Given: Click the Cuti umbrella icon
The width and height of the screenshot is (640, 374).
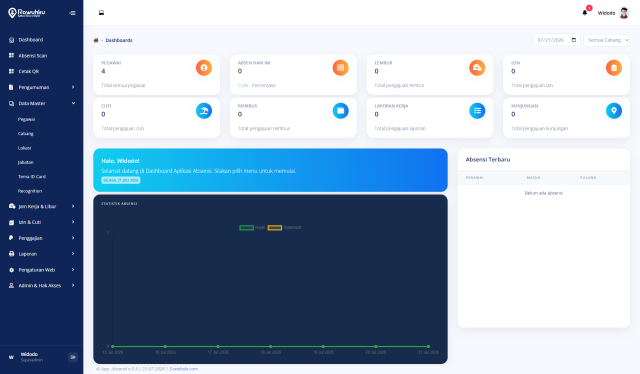Looking at the screenshot, I should coord(204,111).
